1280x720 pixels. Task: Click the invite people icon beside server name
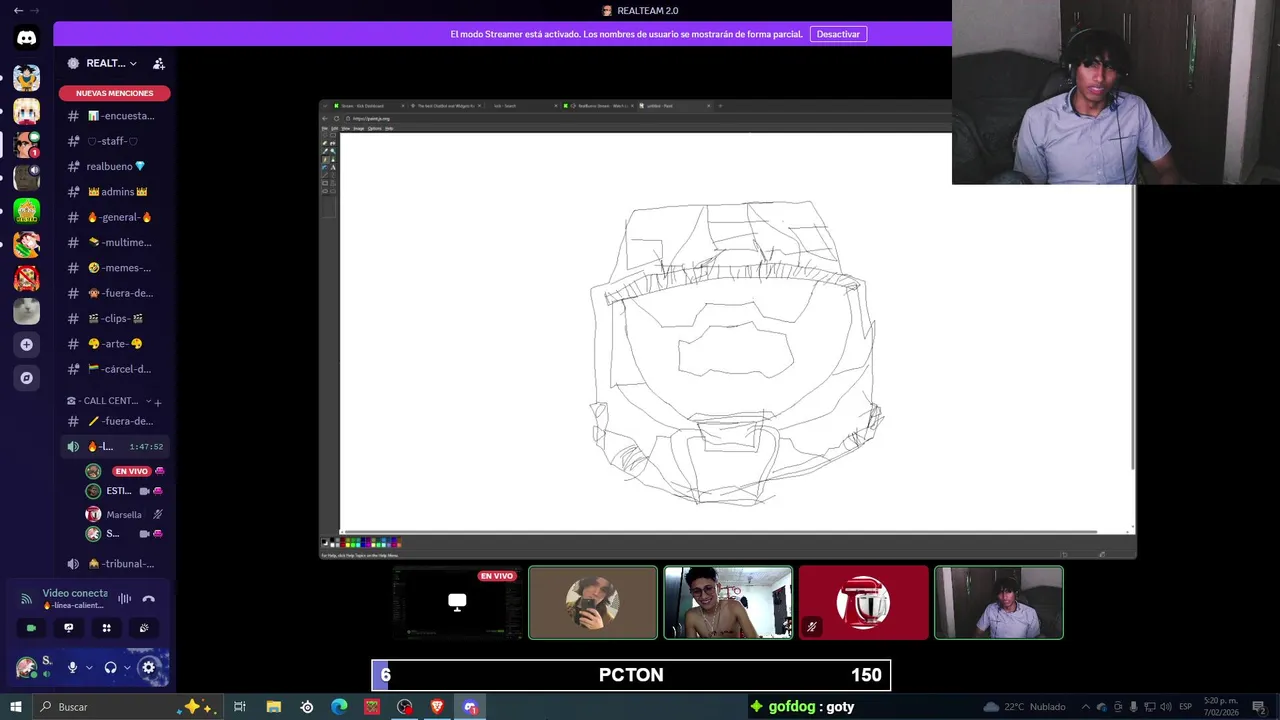tap(158, 63)
